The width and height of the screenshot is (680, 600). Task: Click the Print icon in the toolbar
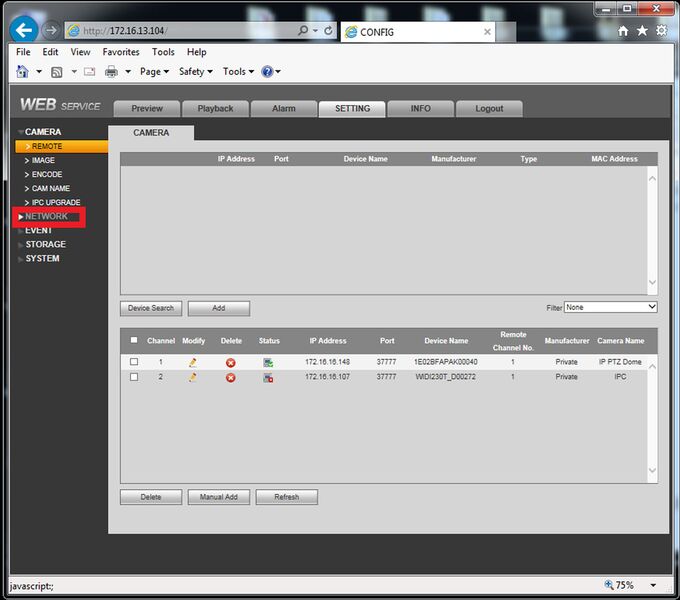[111, 72]
